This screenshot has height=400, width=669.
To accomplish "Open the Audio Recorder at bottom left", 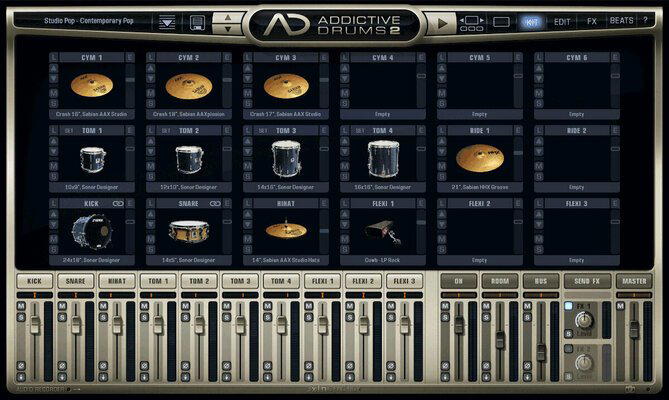I will coord(41,389).
